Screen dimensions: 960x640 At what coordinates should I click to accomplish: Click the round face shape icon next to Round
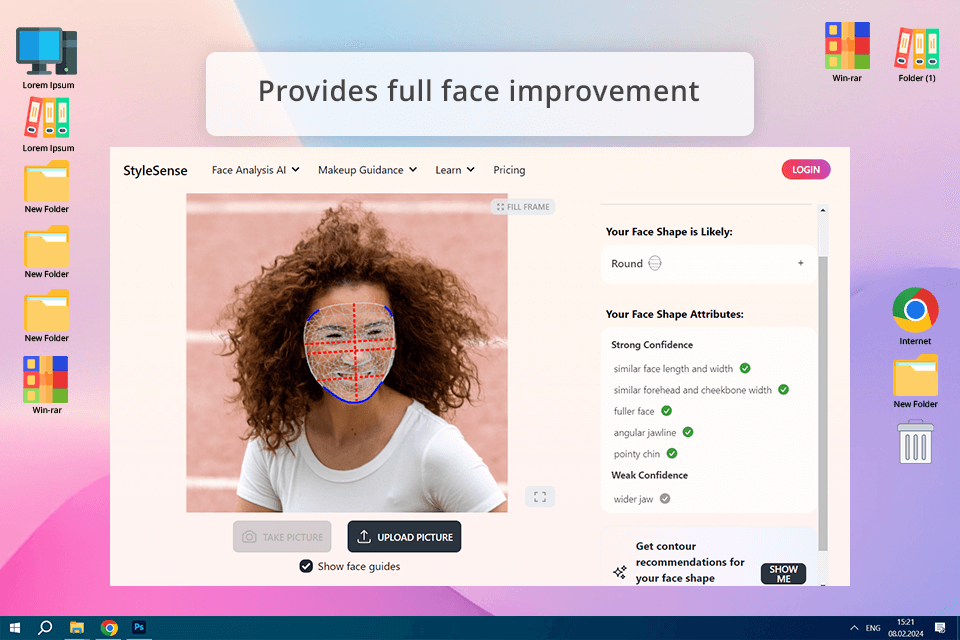654,263
